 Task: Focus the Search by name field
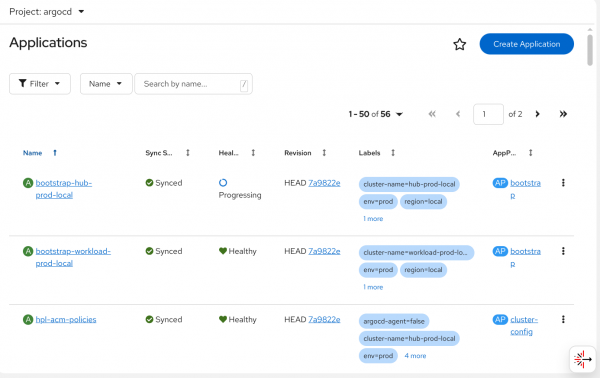(193, 84)
